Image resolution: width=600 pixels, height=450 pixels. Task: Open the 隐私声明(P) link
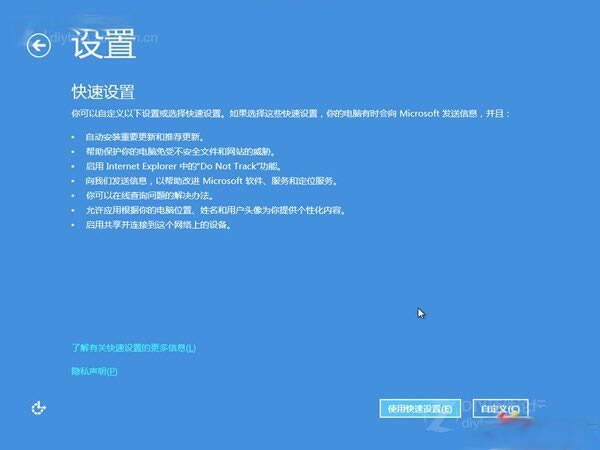pyautogui.click(x=94, y=371)
